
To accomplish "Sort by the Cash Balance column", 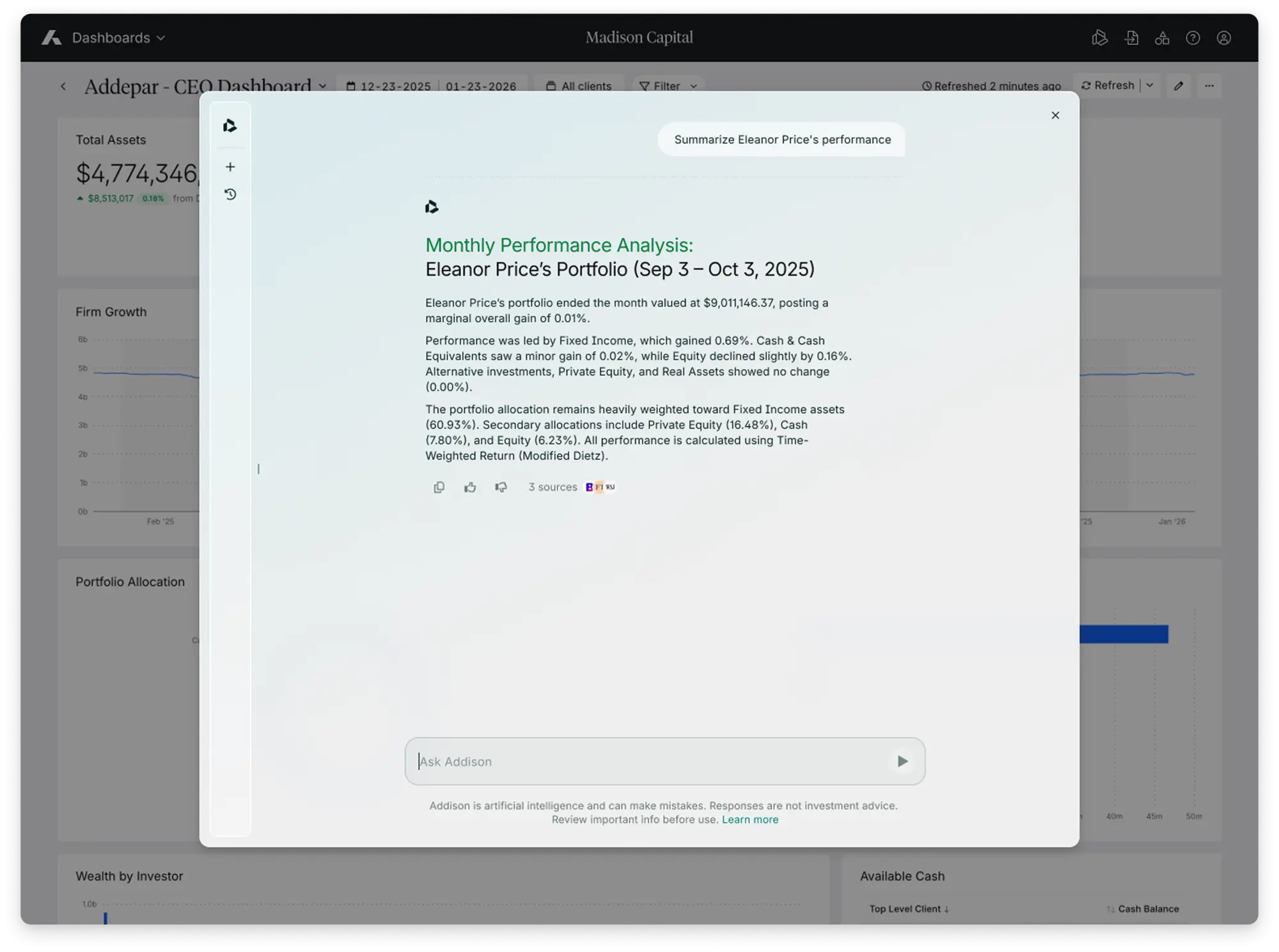I will coord(1143,909).
